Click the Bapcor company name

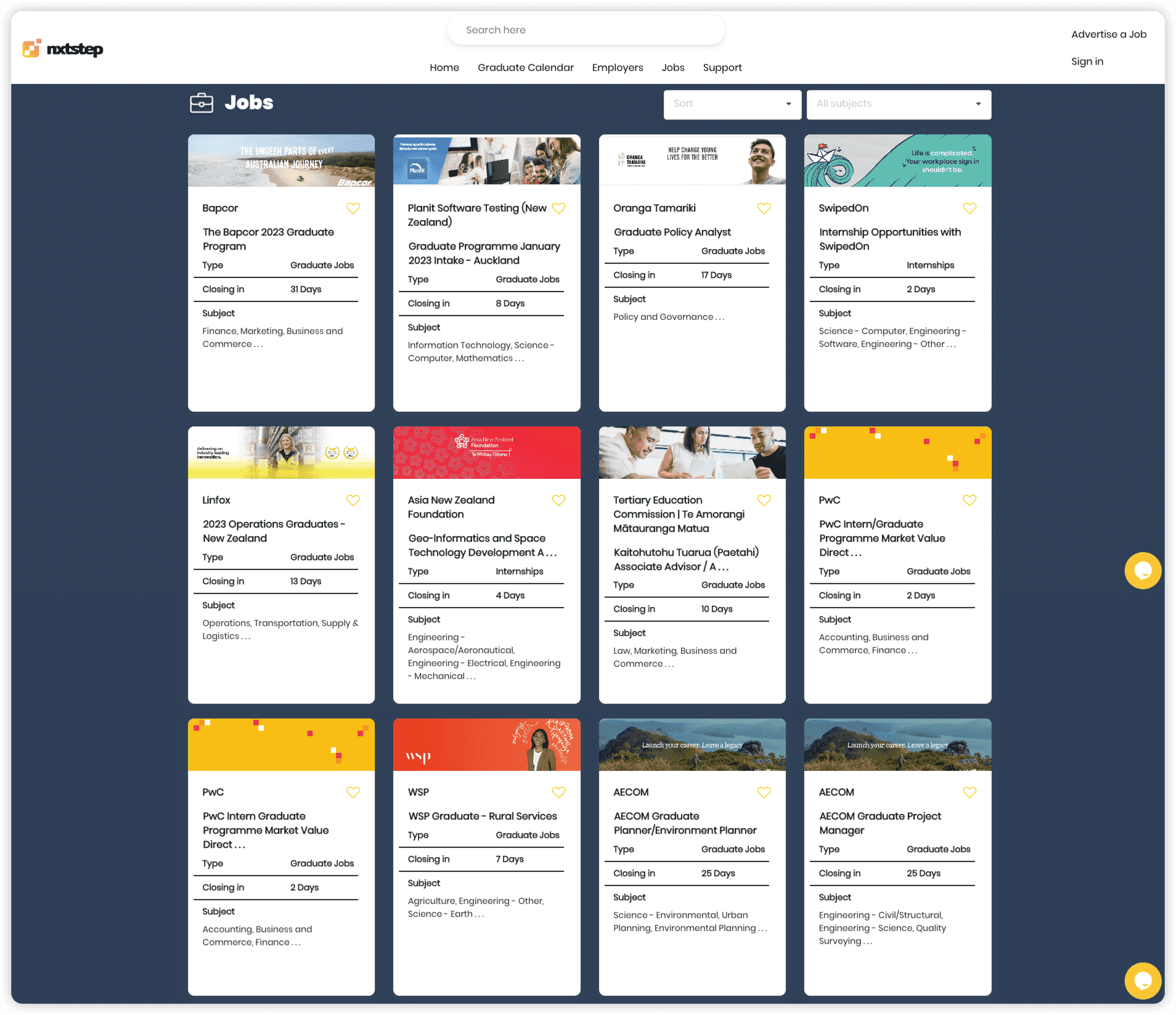tap(220, 208)
